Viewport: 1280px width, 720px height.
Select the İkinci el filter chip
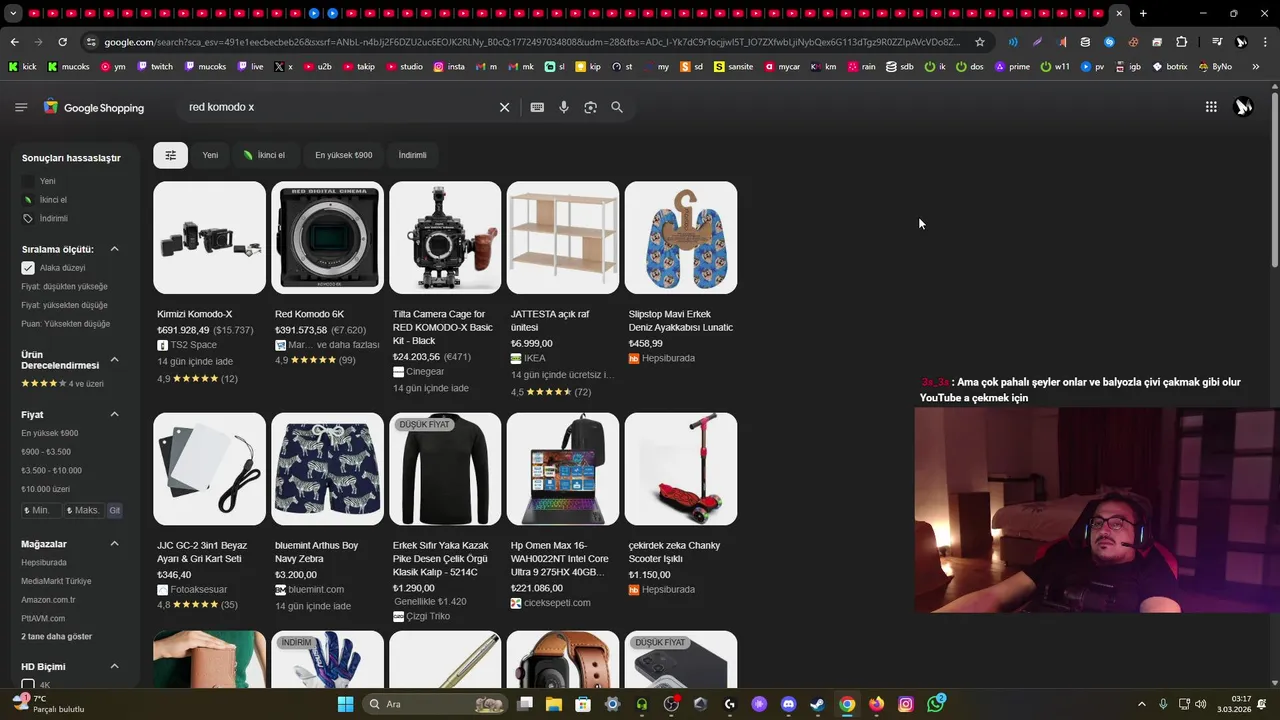click(x=264, y=155)
